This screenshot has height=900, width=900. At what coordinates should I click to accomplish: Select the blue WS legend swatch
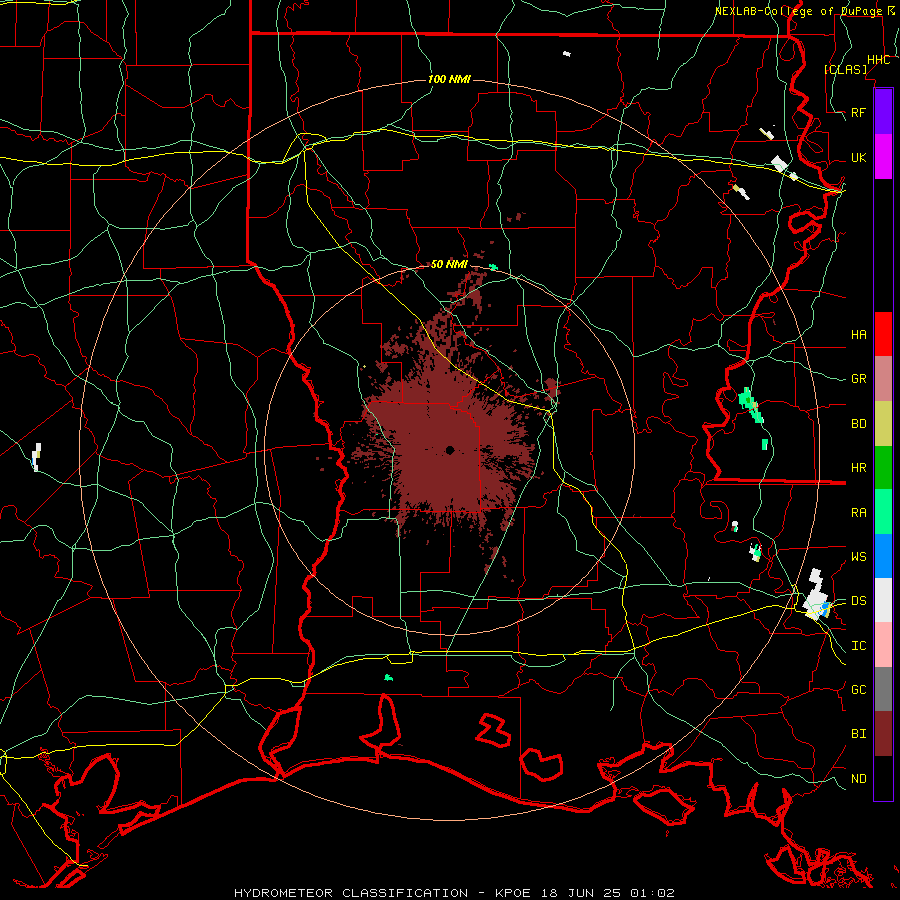click(883, 556)
